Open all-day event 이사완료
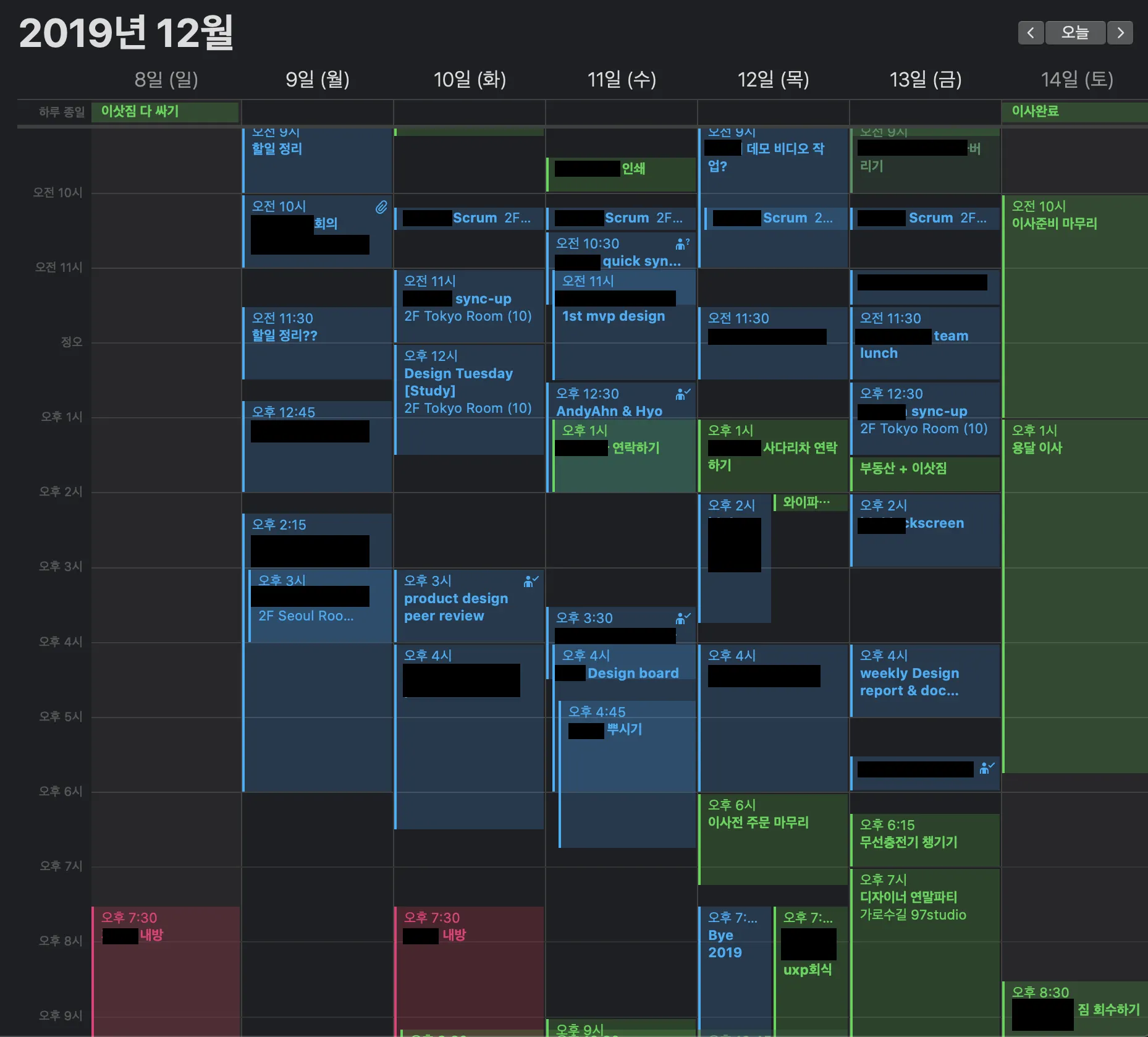 pos(1074,111)
